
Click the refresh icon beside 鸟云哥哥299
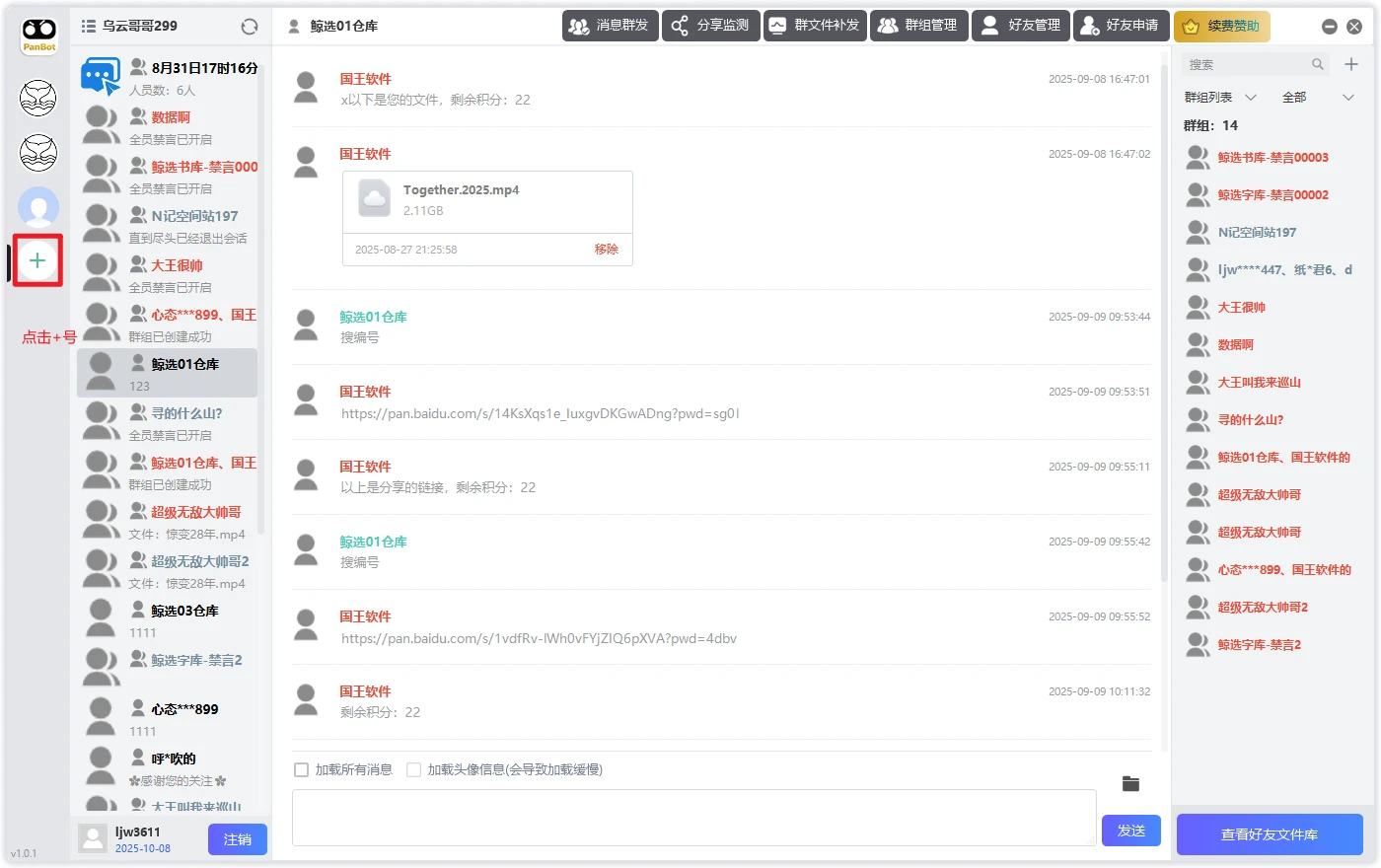click(x=250, y=27)
